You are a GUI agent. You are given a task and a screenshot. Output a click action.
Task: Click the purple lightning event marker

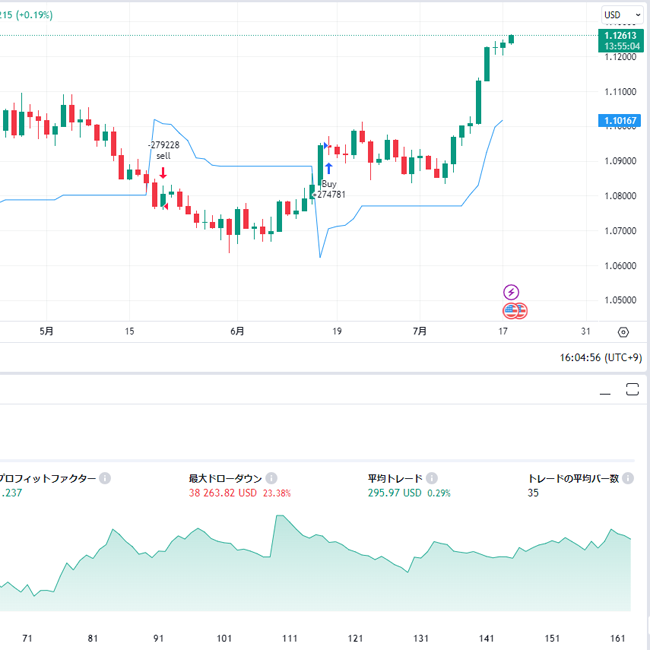tap(511, 292)
